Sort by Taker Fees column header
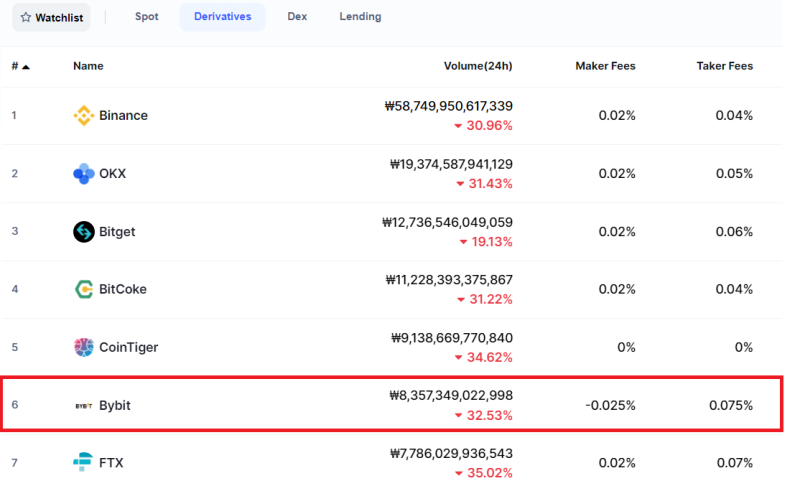Screen dimensions: 800x491 (725, 66)
